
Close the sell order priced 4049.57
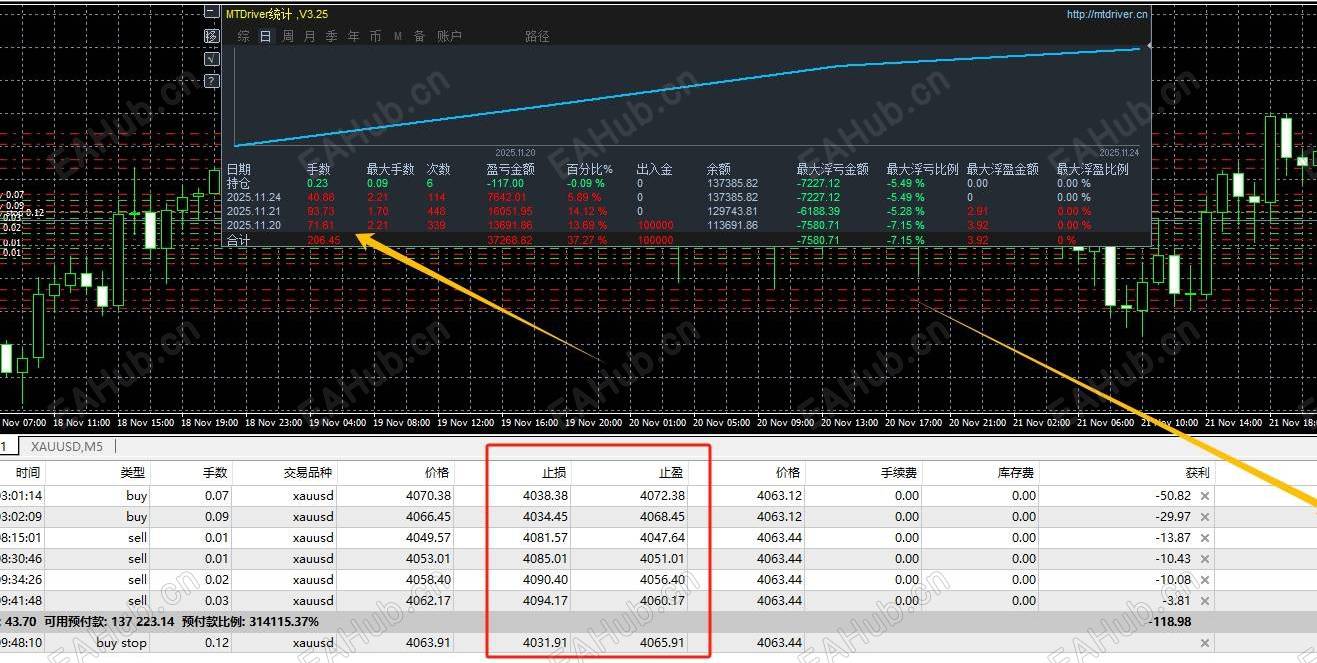1204,538
